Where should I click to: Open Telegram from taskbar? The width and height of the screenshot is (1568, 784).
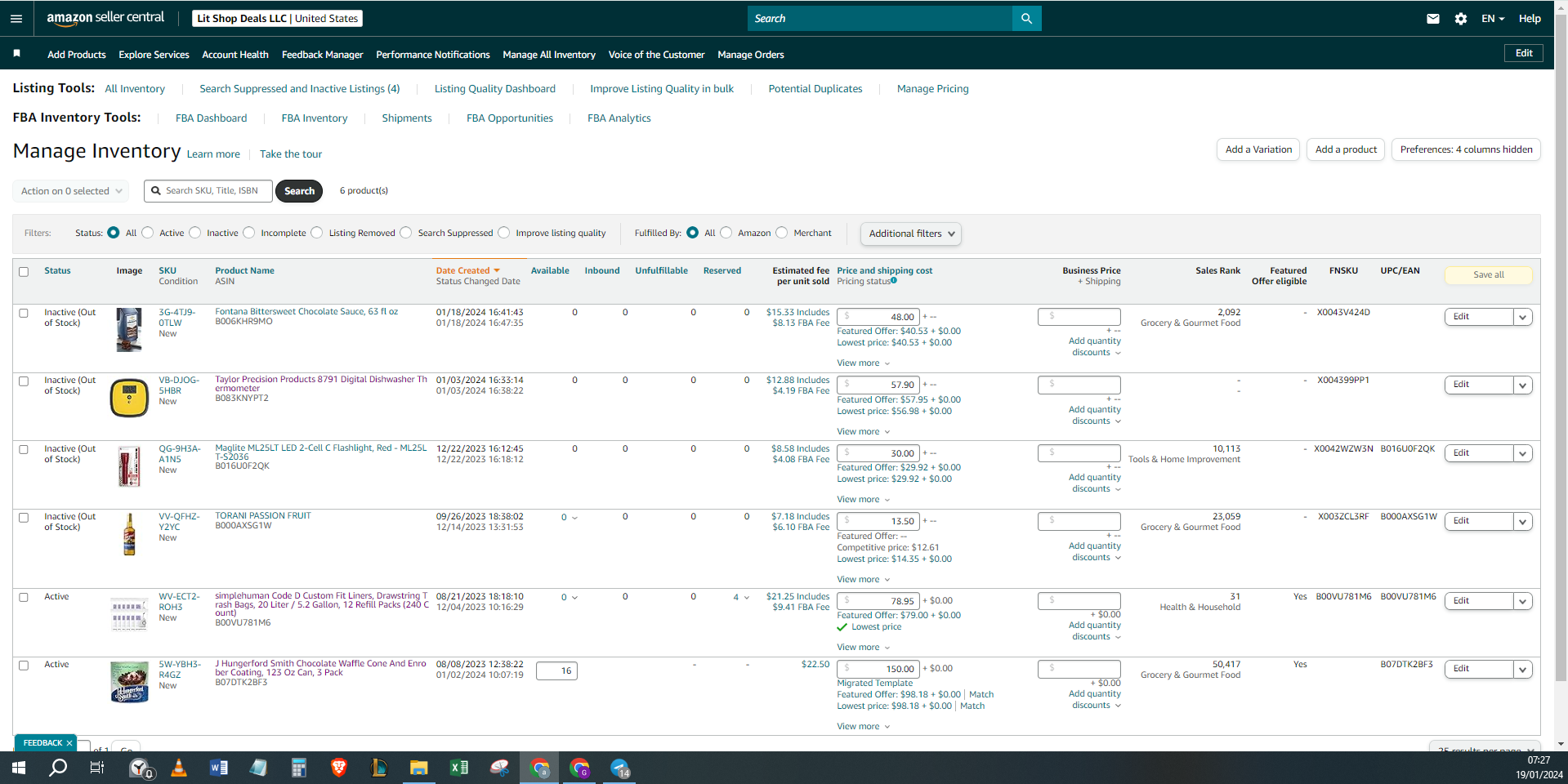(620, 768)
